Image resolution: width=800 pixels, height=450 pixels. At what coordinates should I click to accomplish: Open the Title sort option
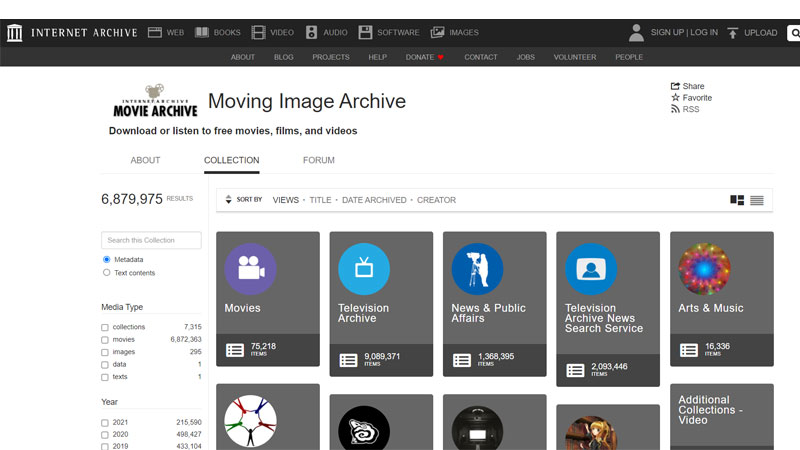pyautogui.click(x=320, y=200)
